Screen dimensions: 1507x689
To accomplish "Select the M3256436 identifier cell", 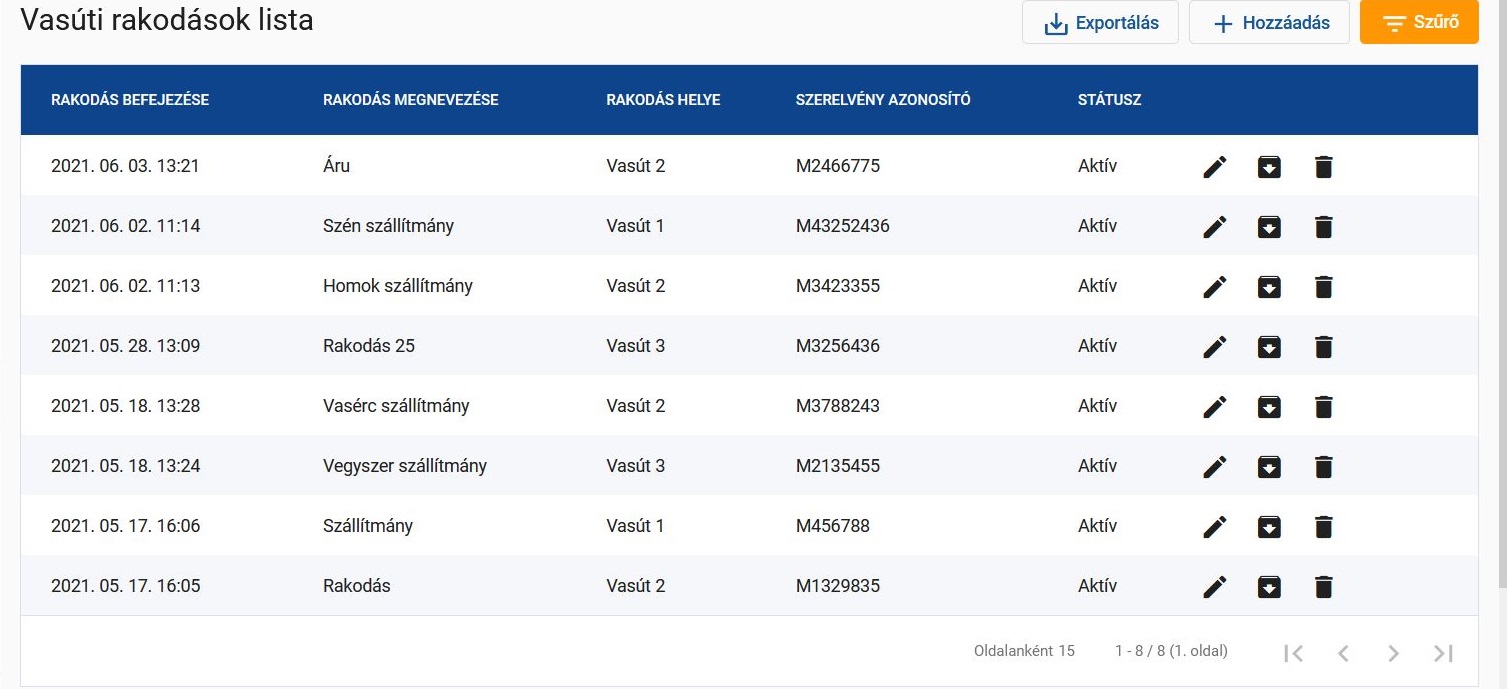I will [838, 346].
